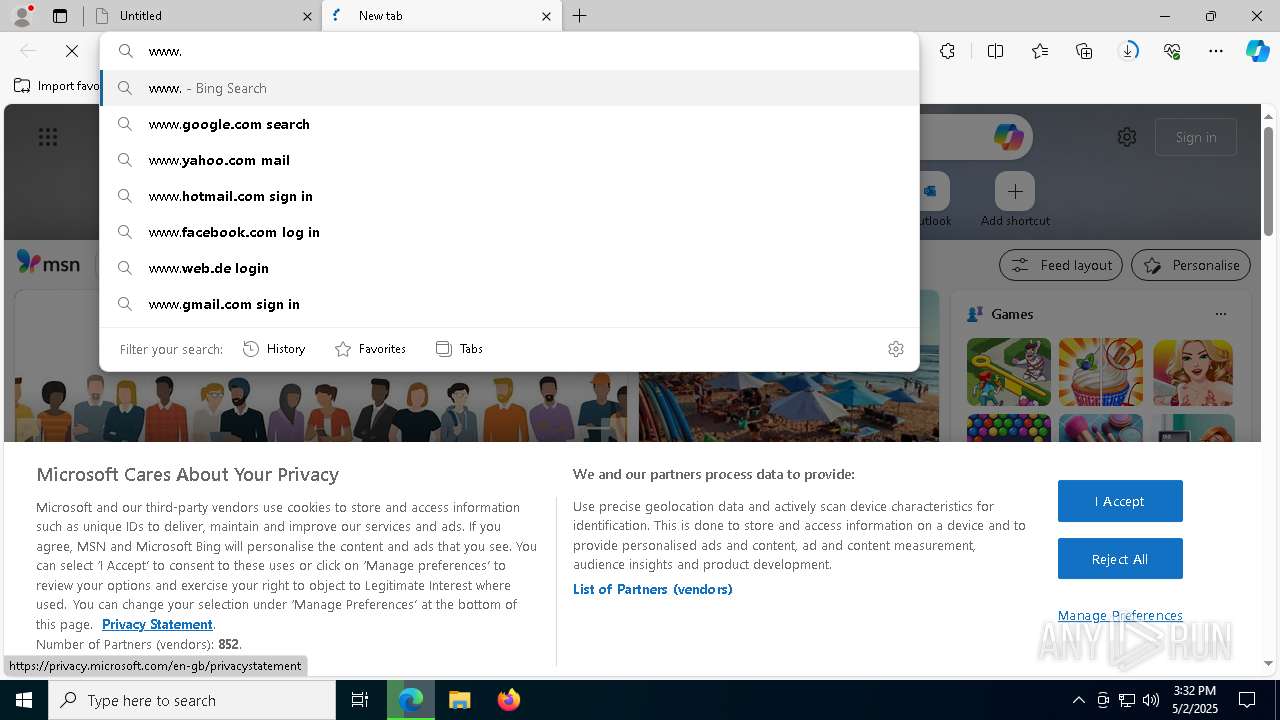Open the clock and date flyout

[1194, 700]
